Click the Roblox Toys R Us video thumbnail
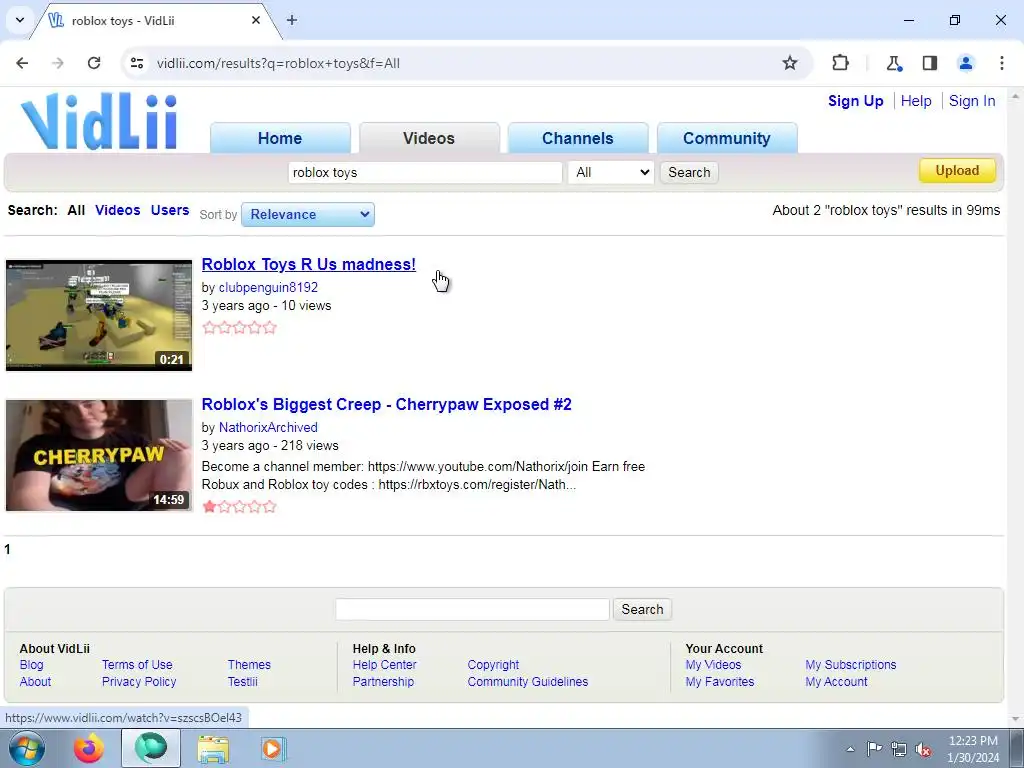The width and height of the screenshot is (1024, 768). tap(99, 315)
